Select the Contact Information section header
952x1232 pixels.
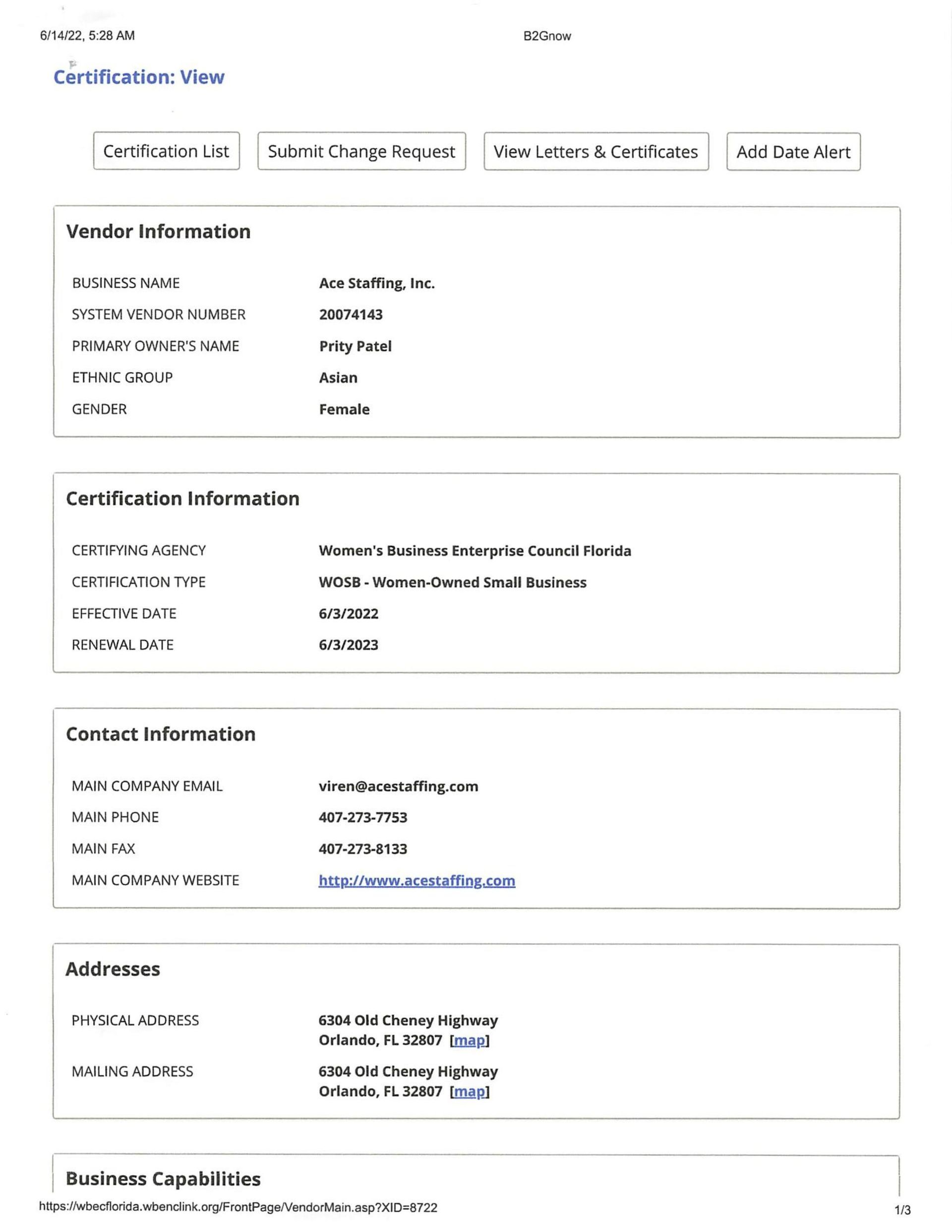tap(161, 734)
